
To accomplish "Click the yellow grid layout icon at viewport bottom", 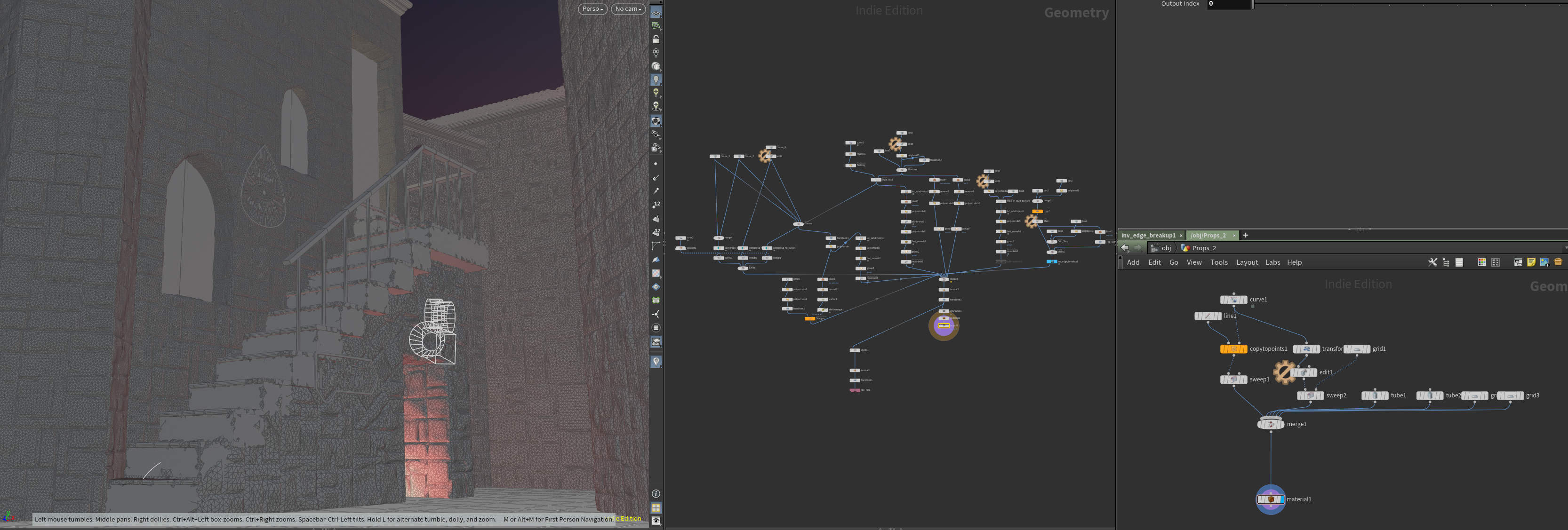I will 656,507.
